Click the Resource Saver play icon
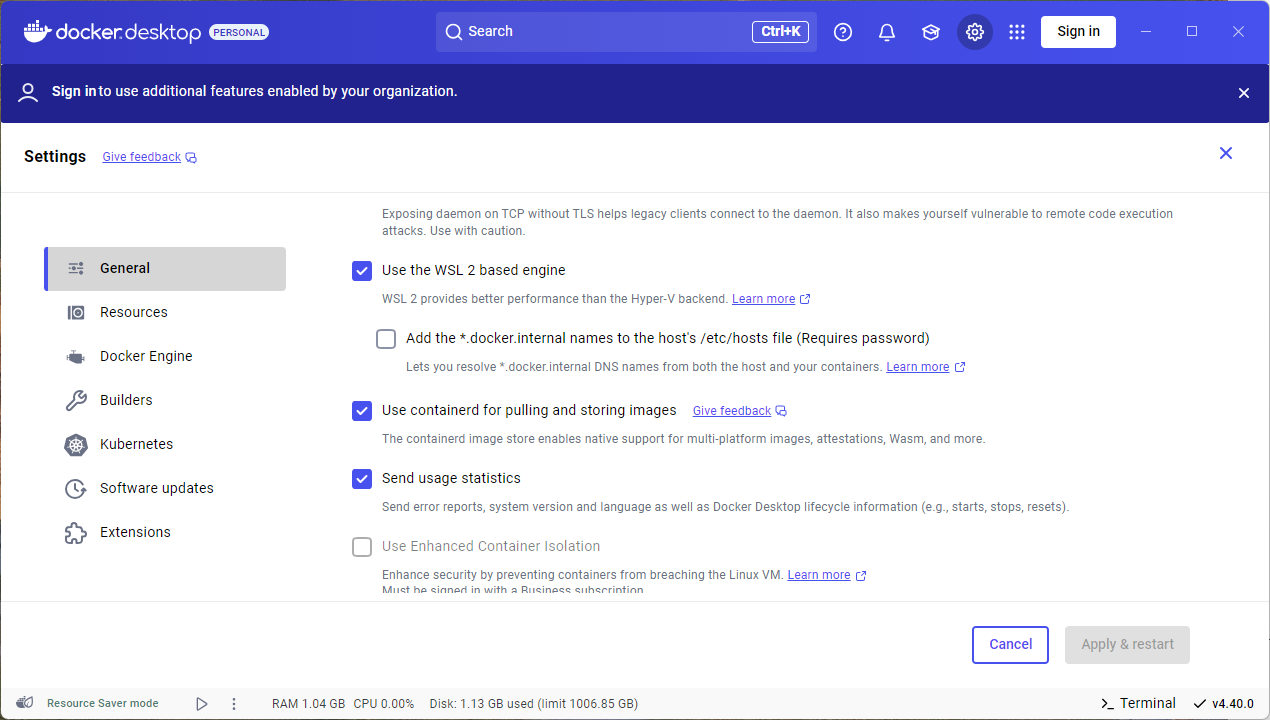 click(x=202, y=704)
